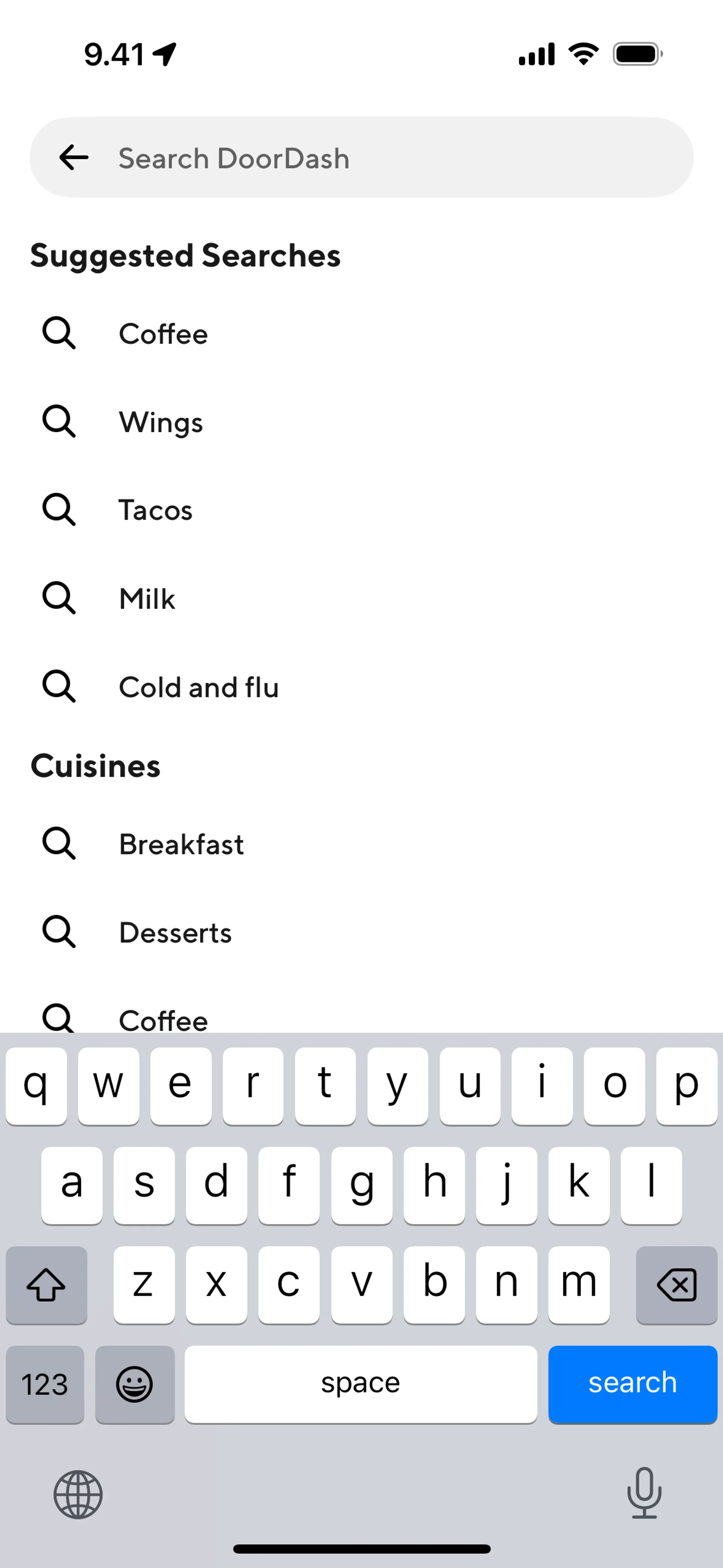The height and width of the screenshot is (1568, 723).
Task: Tap the magnifier icon beside Milk
Action: click(59, 598)
